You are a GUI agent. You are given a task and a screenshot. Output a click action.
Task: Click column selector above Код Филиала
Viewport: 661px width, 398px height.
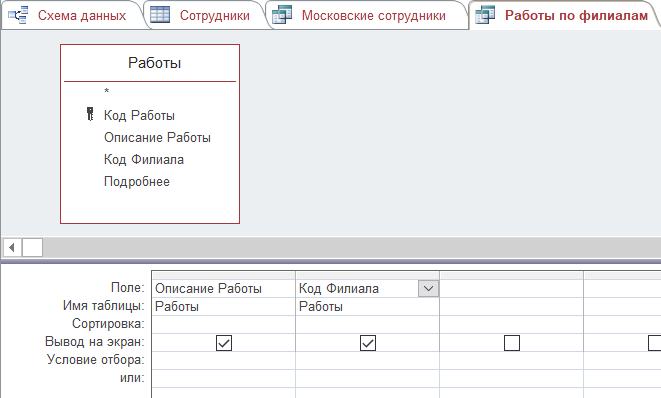368,275
